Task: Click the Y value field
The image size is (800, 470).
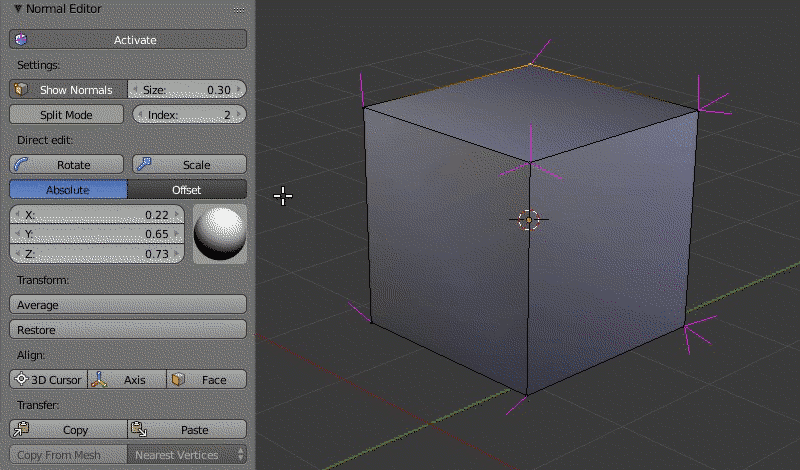Action: 97,234
